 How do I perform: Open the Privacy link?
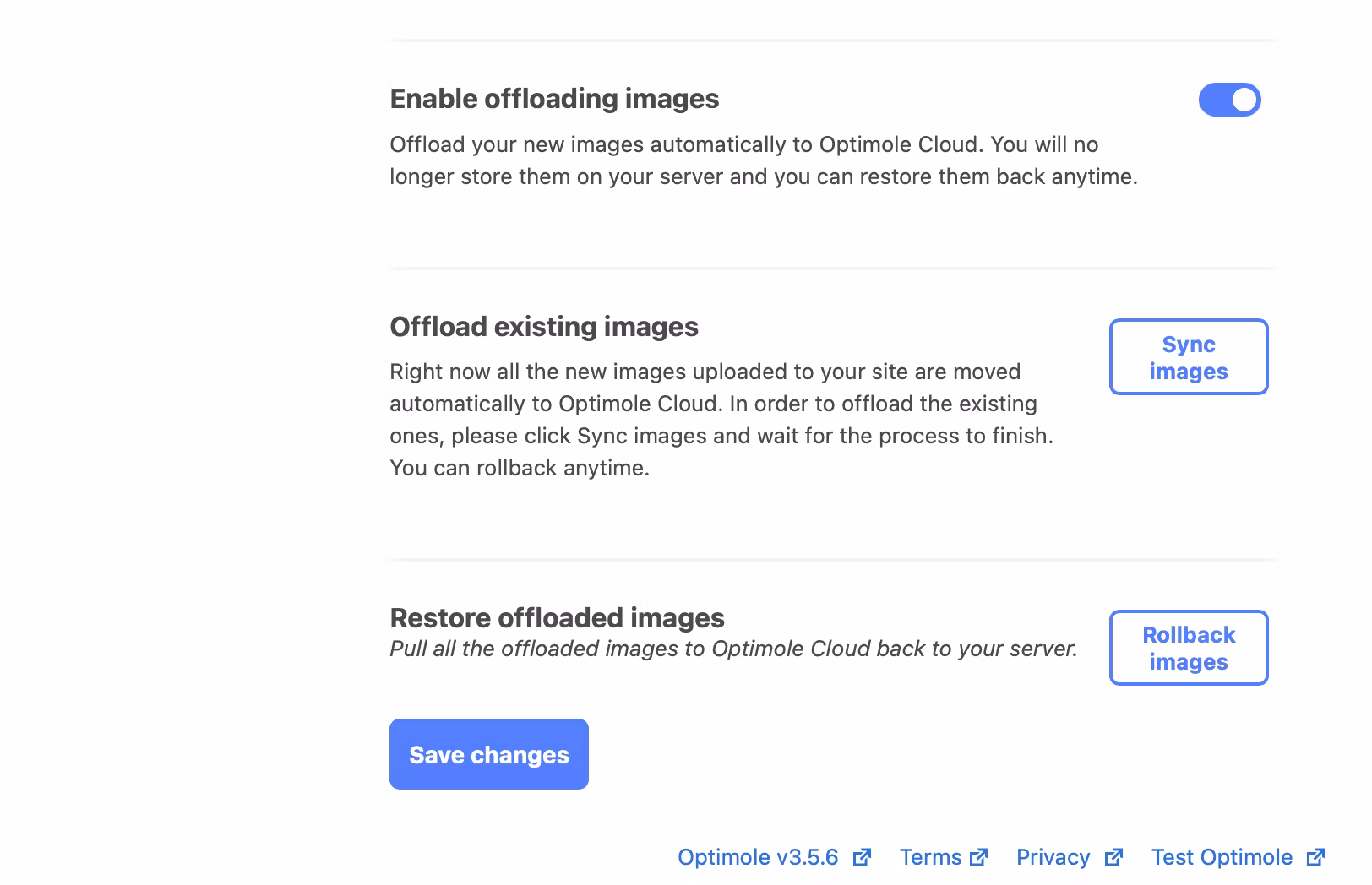[1053, 857]
